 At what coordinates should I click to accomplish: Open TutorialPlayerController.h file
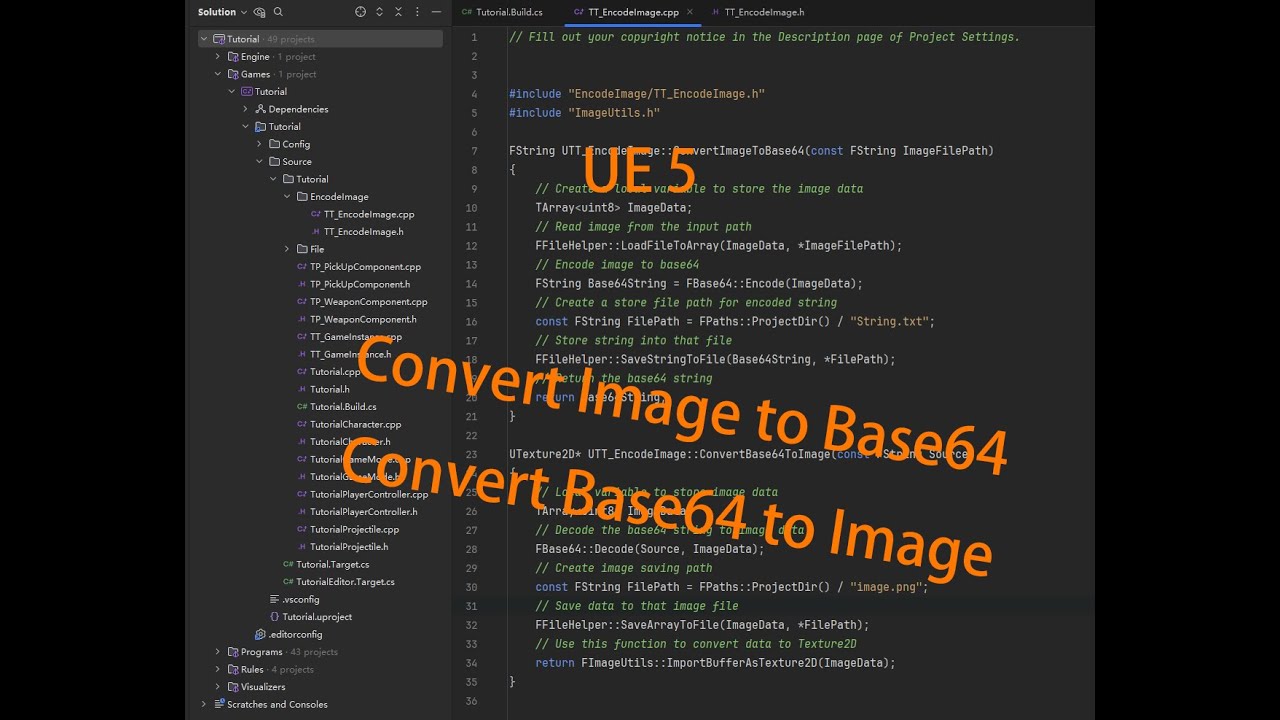point(364,512)
